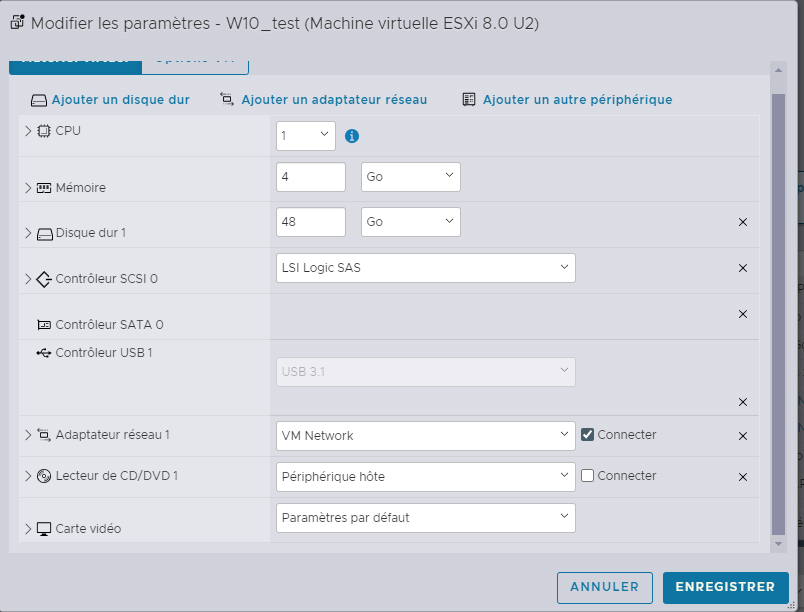Click the Mémoire size input field
Screen dimensions: 804x612
[310, 177]
